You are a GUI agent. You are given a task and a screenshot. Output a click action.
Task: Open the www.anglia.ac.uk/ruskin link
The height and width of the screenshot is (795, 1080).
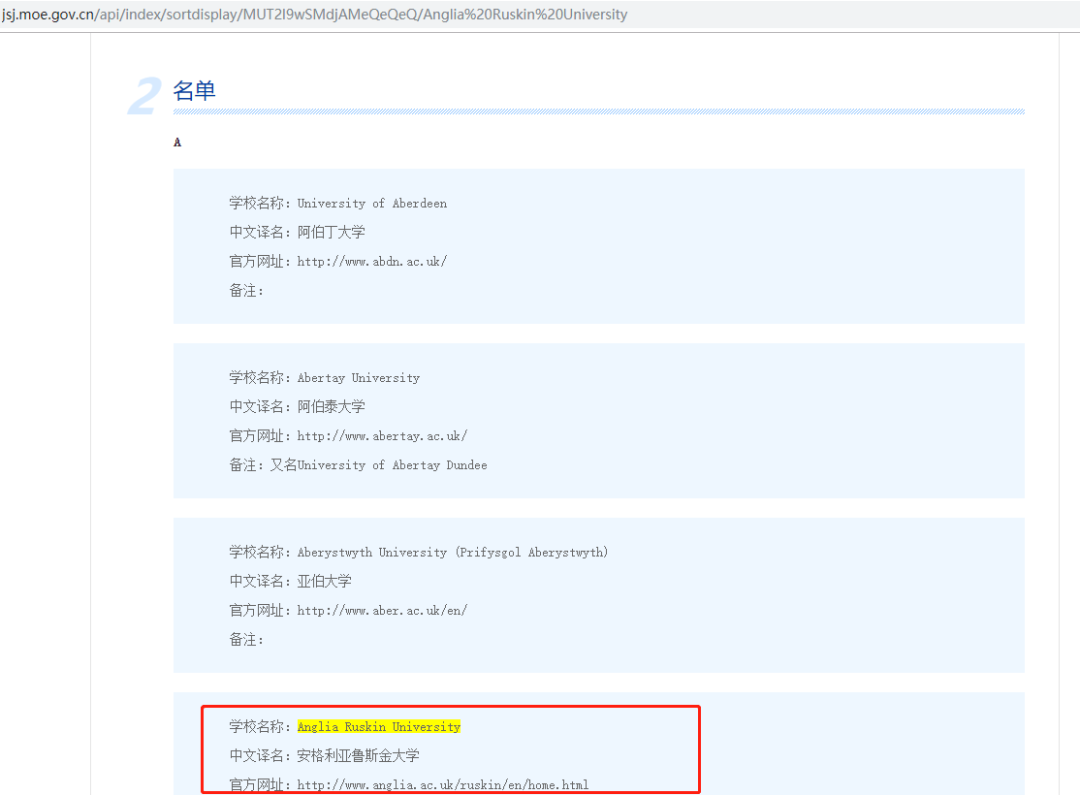(442, 785)
